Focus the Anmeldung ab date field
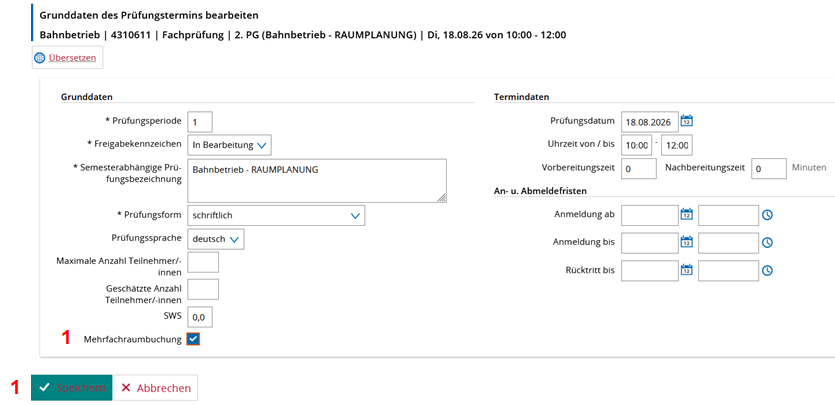Screen dimensions: 835x405 pos(650,215)
